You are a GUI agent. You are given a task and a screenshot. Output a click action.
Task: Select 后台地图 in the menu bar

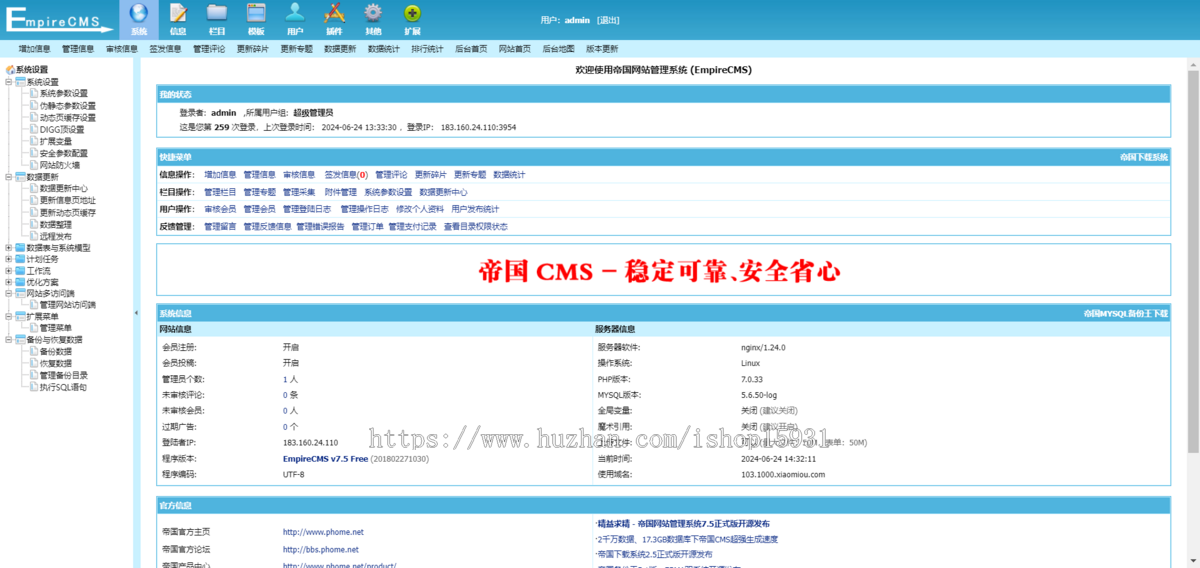point(559,48)
